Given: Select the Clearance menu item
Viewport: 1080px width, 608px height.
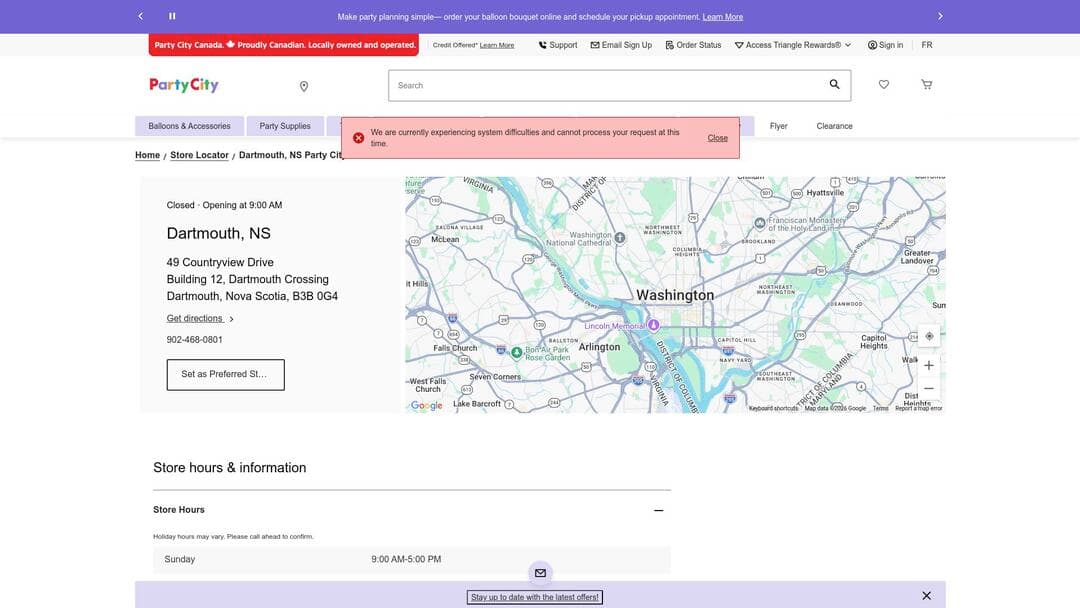Looking at the screenshot, I should pos(834,124).
